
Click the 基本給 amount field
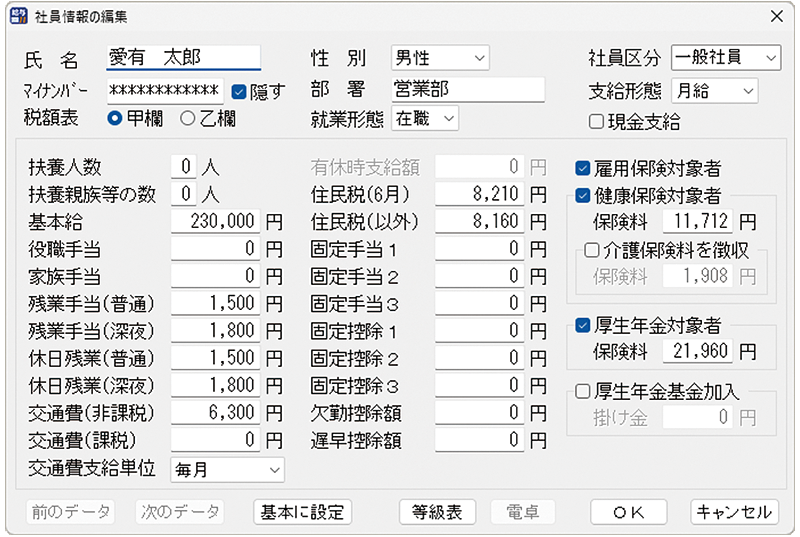tap(215, 220)
